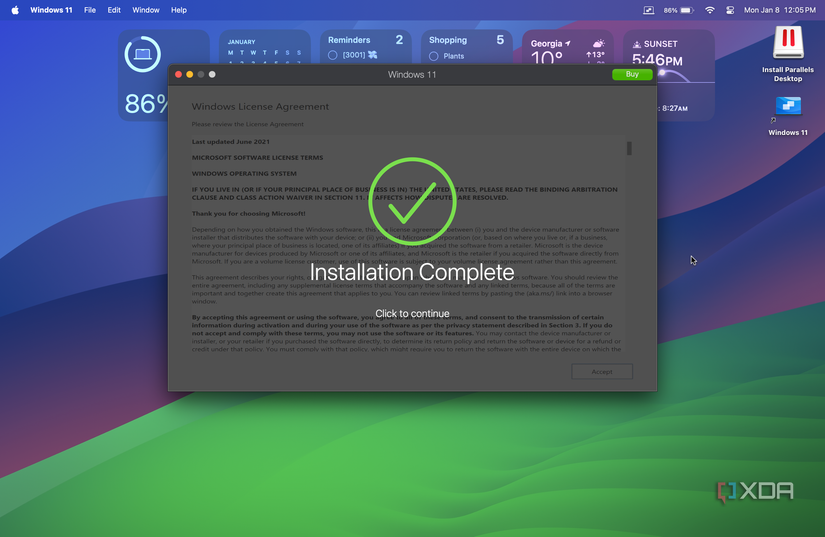This screenshot has height=537, width=825.
Task: Click 'MICROSOFT SOFTWARE LICENSE TERMS' line
Action: pyautogui.click(x=257, y=157)
